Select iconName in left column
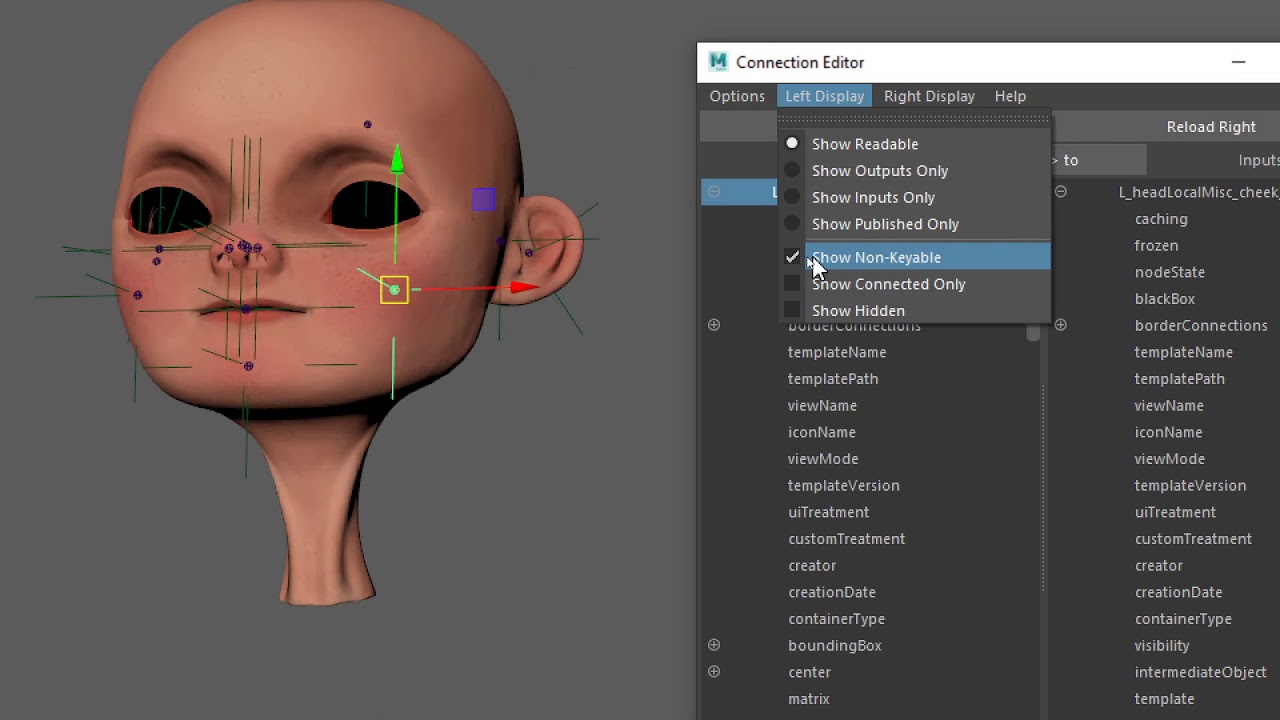 [821, 432]
